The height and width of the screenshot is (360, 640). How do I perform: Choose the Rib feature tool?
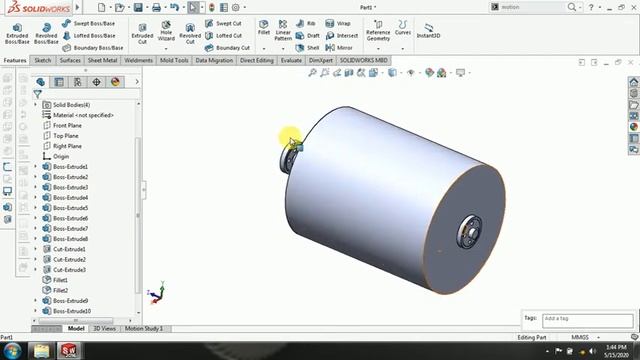pos(306,24)
